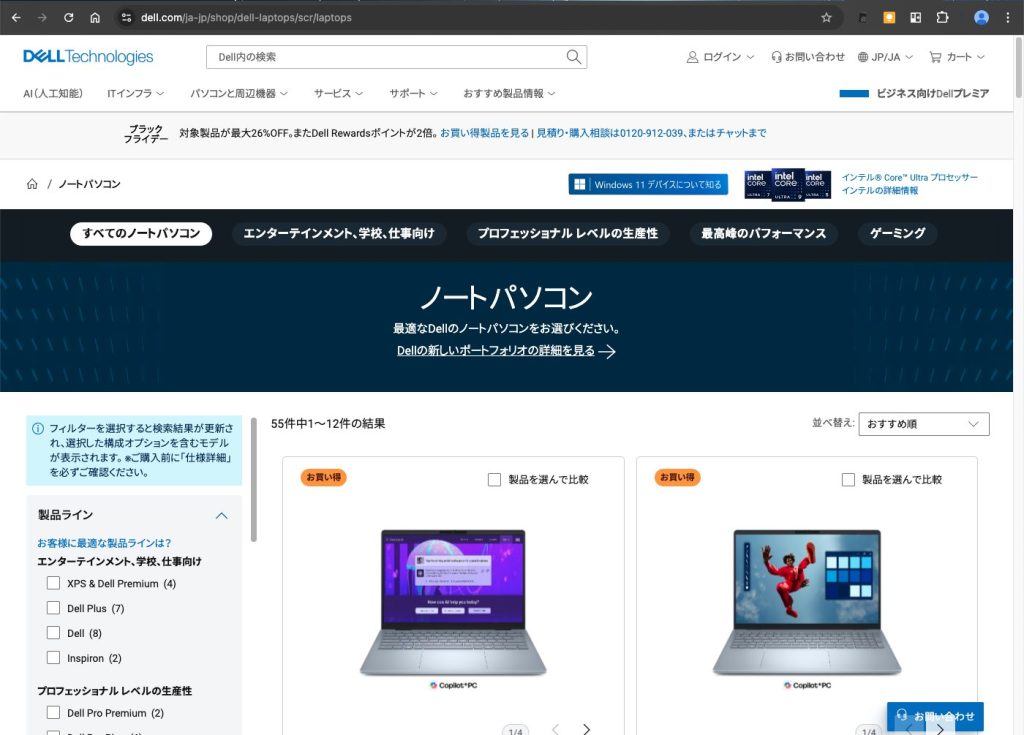The width and height of the screenshot is (1024, 735).
Task: Expand おすすめ製品情報 menu
Action: (509, 93)
